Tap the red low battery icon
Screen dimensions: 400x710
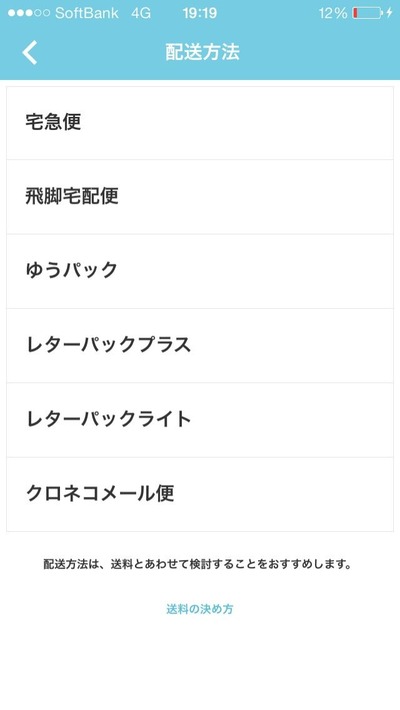click(367, 13)
